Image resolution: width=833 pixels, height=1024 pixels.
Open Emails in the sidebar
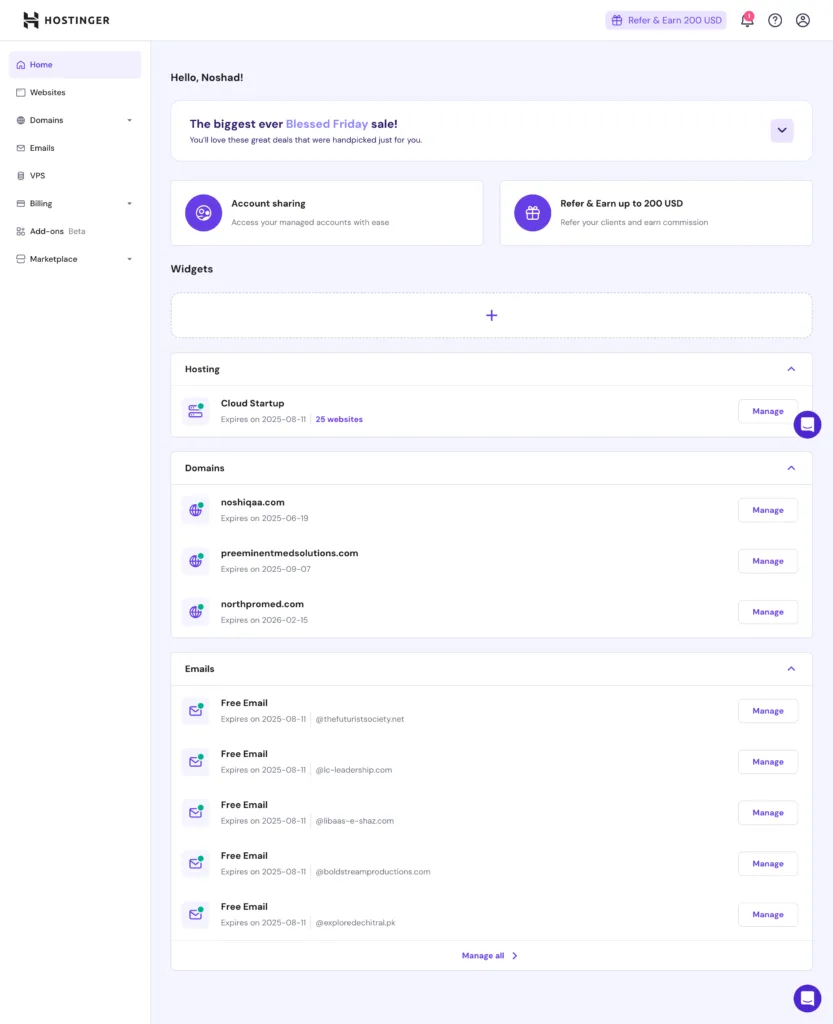click(x=75, y=148)
